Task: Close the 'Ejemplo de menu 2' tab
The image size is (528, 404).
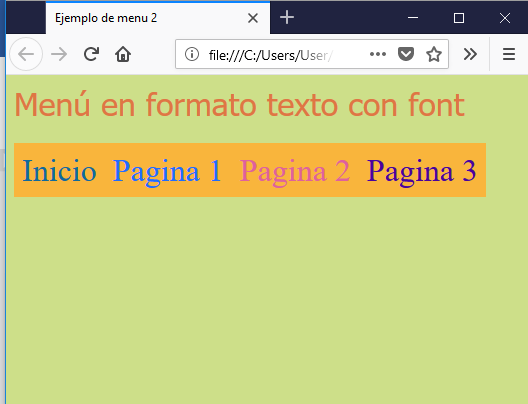Action: (x=253, y=18)
